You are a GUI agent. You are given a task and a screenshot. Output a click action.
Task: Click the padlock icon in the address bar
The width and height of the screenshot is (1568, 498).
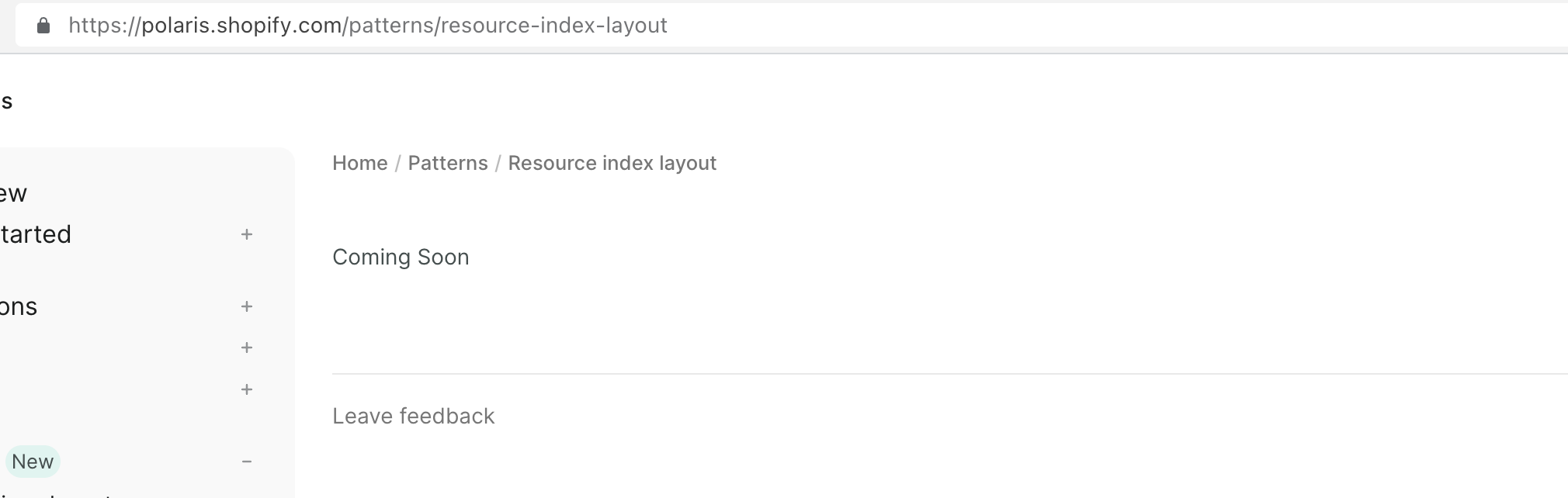pyautogui.click(x=43, y=25)
